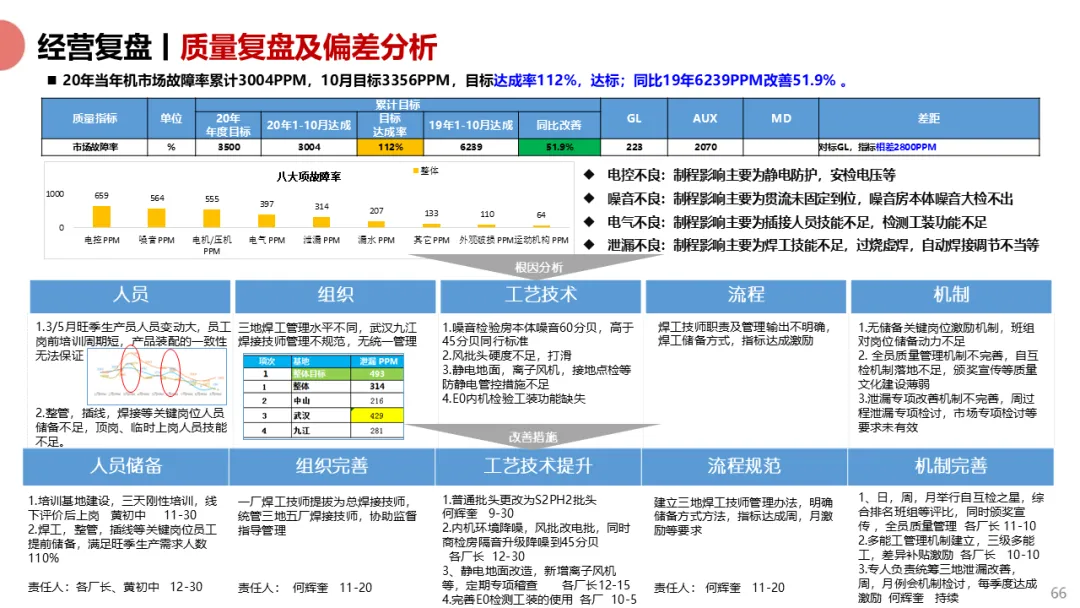This screenshot has height=608, width=1080.
Task: Select the MD column header
Action: pyautogui.click(x=780, y=118)
